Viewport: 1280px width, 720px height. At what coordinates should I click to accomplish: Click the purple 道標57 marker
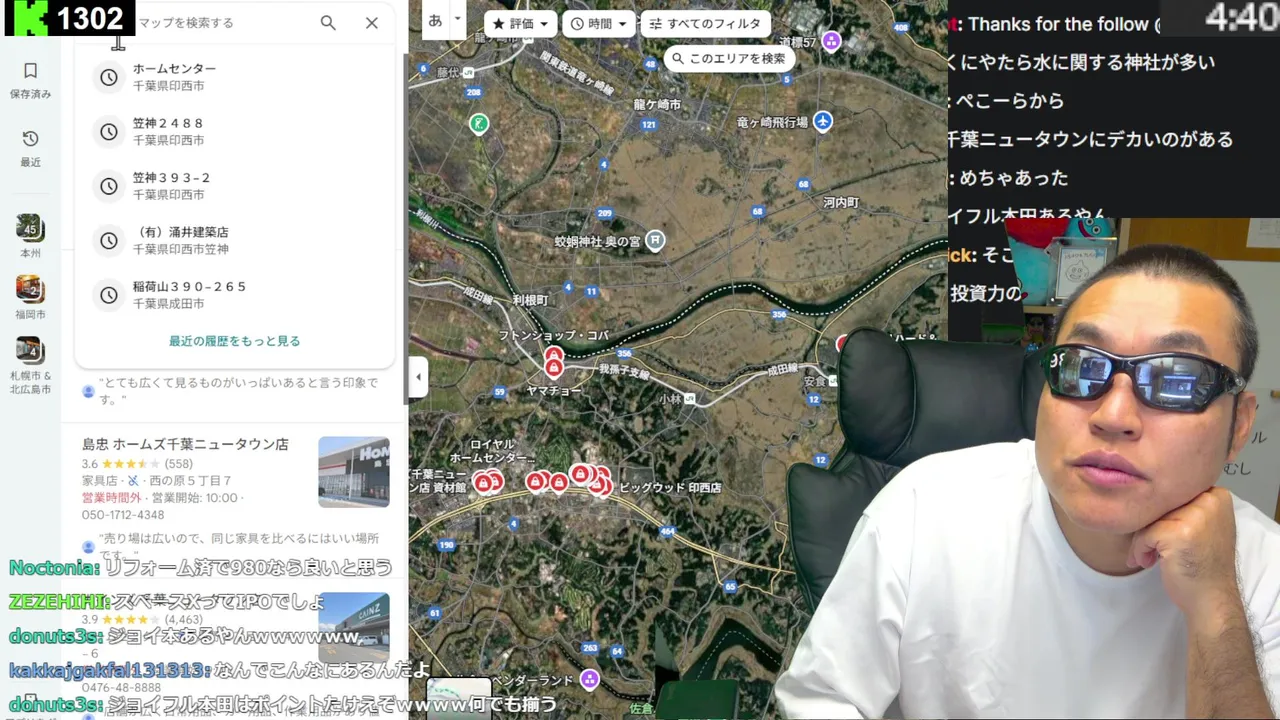click(x=831, y=41)
